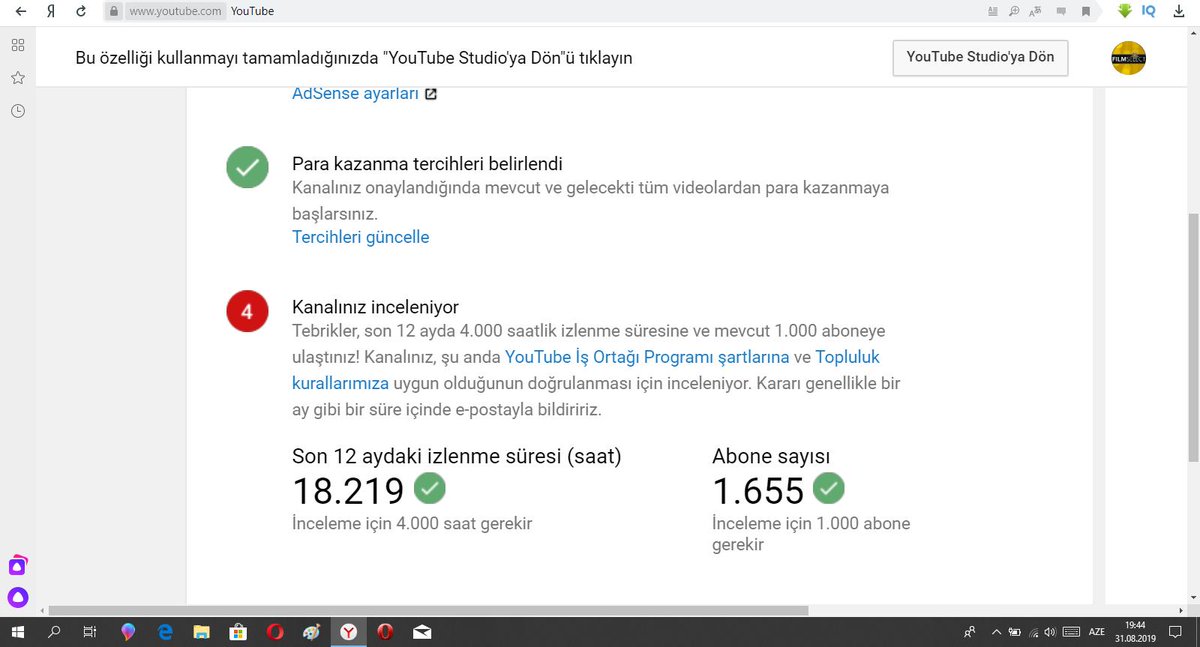Click the lock icon beside www.youtube.com
Image resolution: width=1200 pixels, height=647 pixels.
click(x=114, y=11)
